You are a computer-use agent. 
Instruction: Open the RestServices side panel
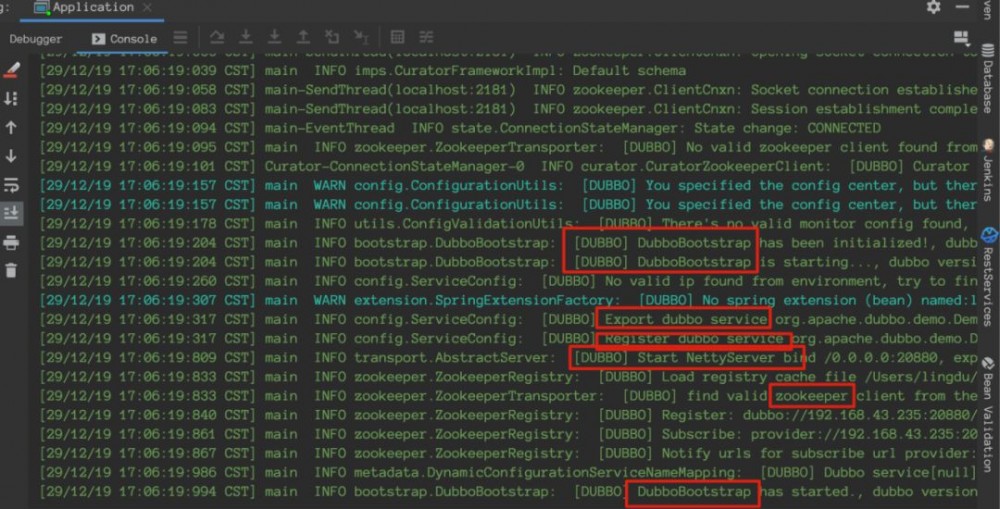(x=989, y=278)
